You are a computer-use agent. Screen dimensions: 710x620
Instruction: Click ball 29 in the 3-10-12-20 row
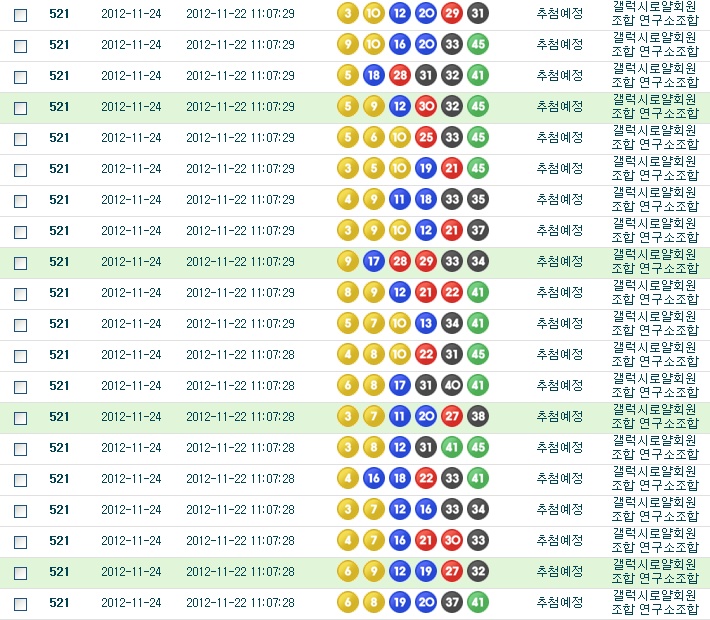coord(452,14)
